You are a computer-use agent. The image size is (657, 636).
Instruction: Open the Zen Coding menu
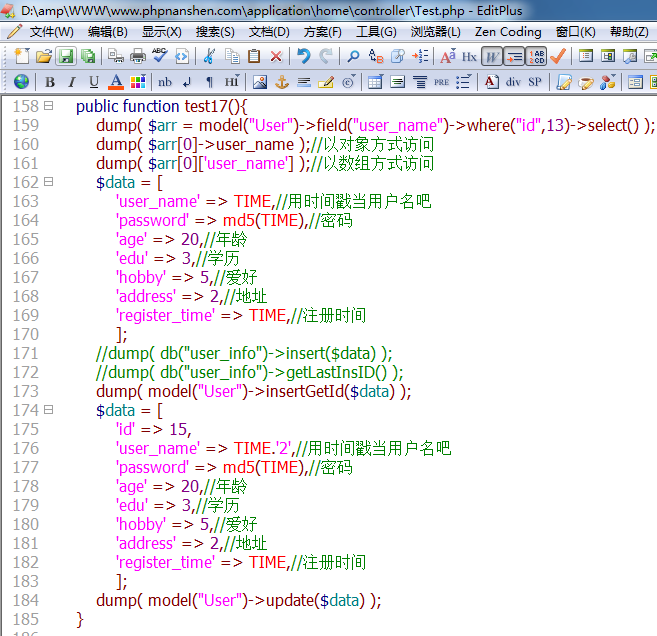tap(508, 32)
